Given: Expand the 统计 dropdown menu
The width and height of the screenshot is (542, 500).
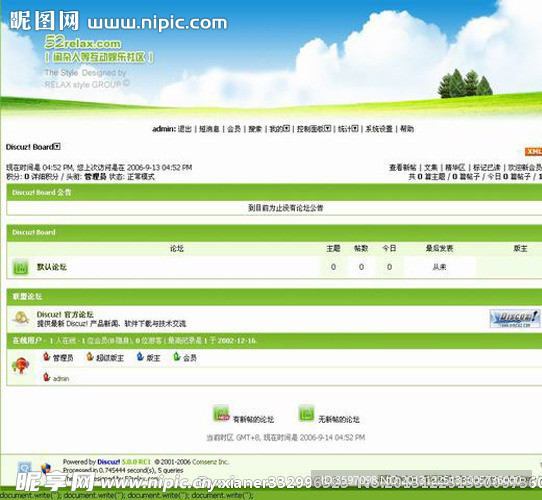Looking at the screenshot, I should (x=355, y=129).
